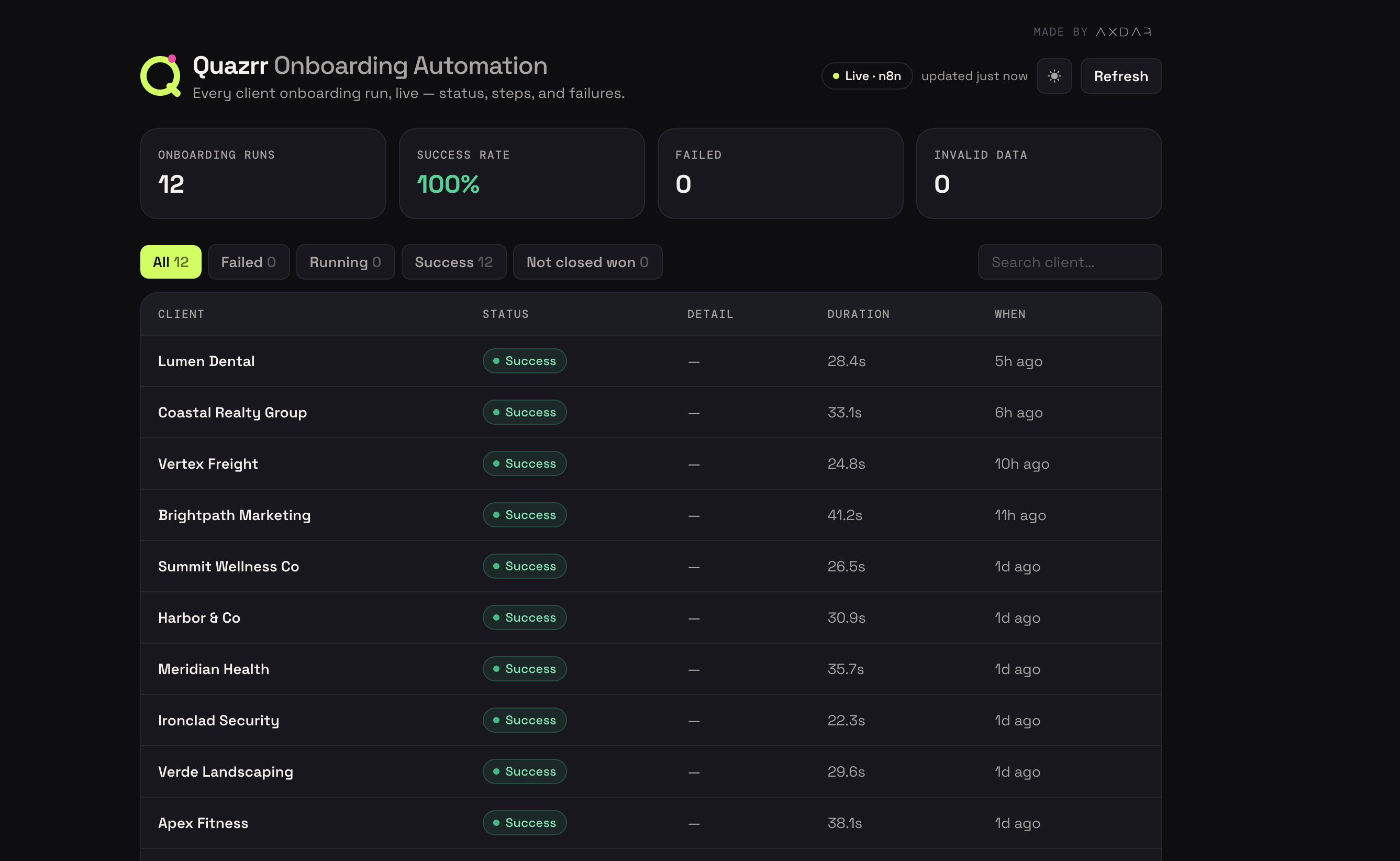Click the Invalid Data count card

[x=1039, y=174]
